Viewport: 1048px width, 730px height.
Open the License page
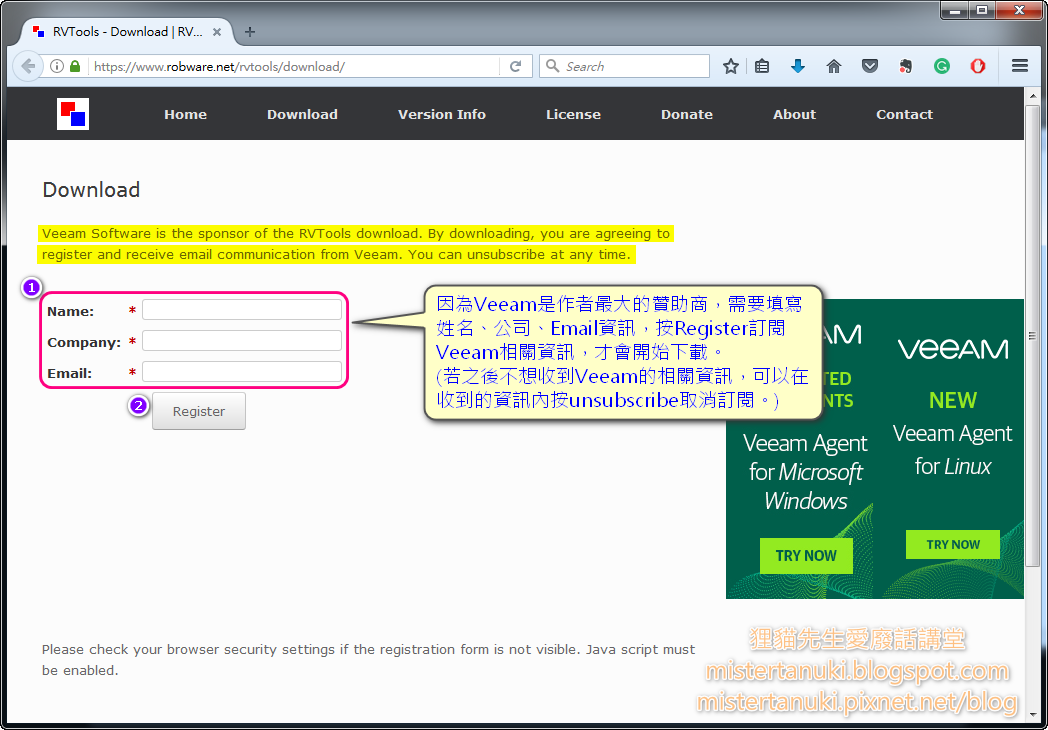point(573,114)
